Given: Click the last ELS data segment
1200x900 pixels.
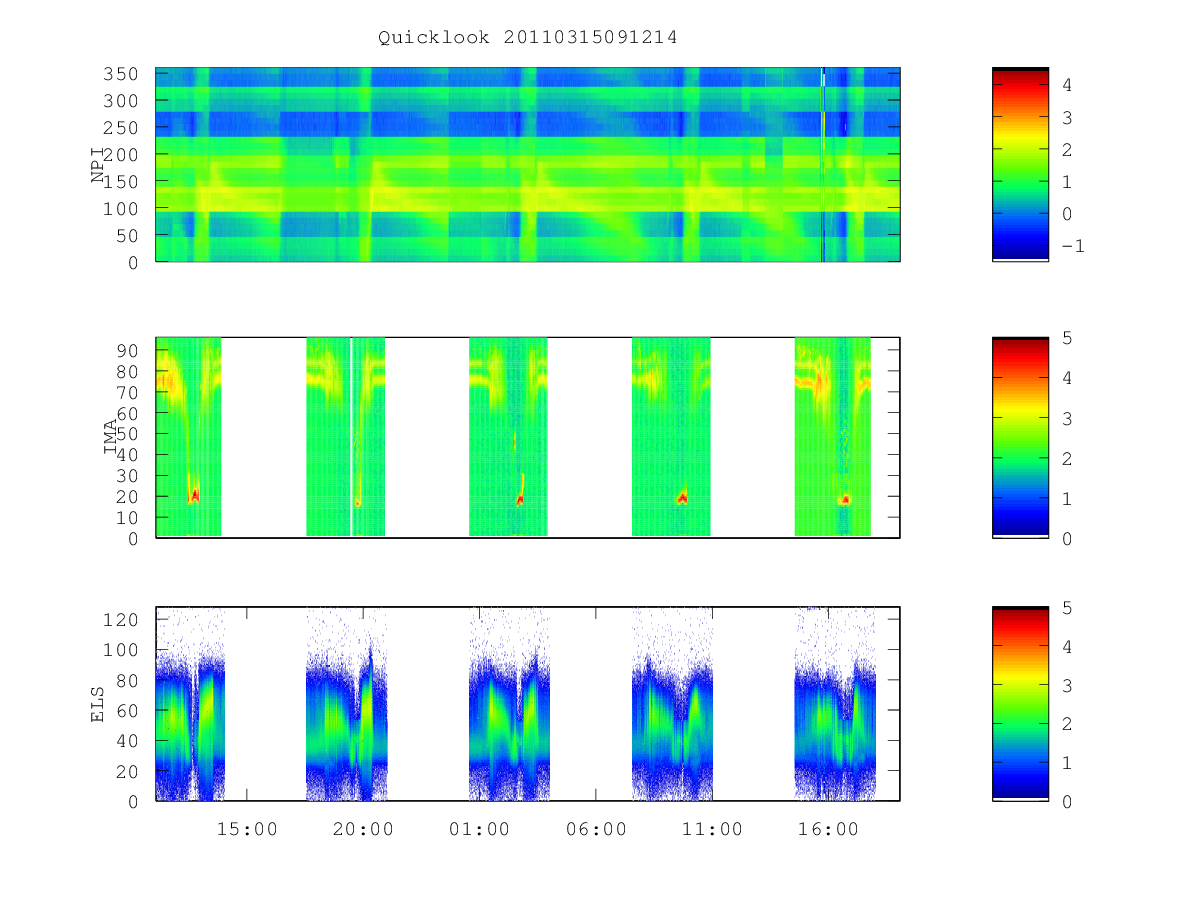Looking at the screenshot, I should pyautogui.click(x=835, y=703).
